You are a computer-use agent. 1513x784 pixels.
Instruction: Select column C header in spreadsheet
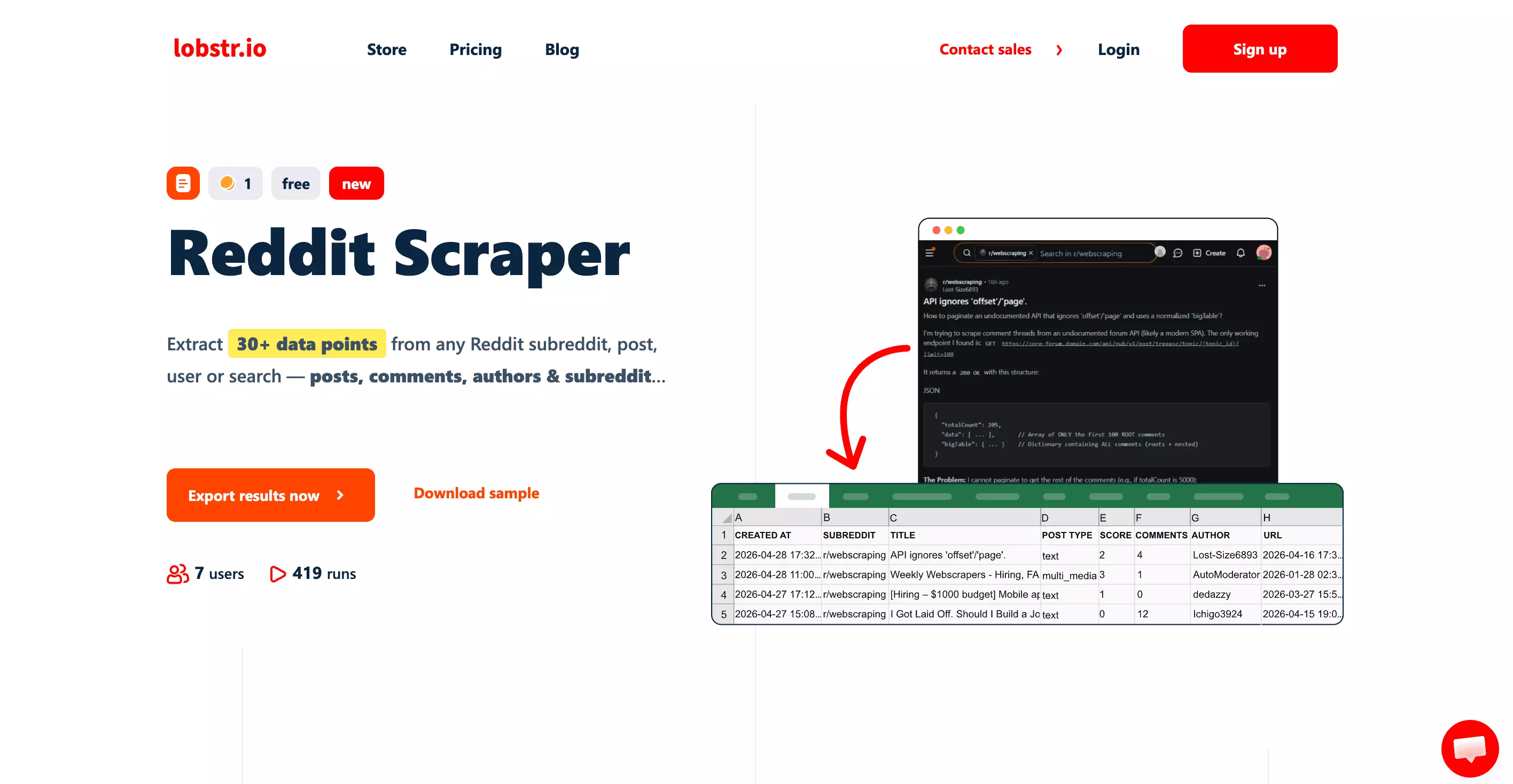click(964, 518)
